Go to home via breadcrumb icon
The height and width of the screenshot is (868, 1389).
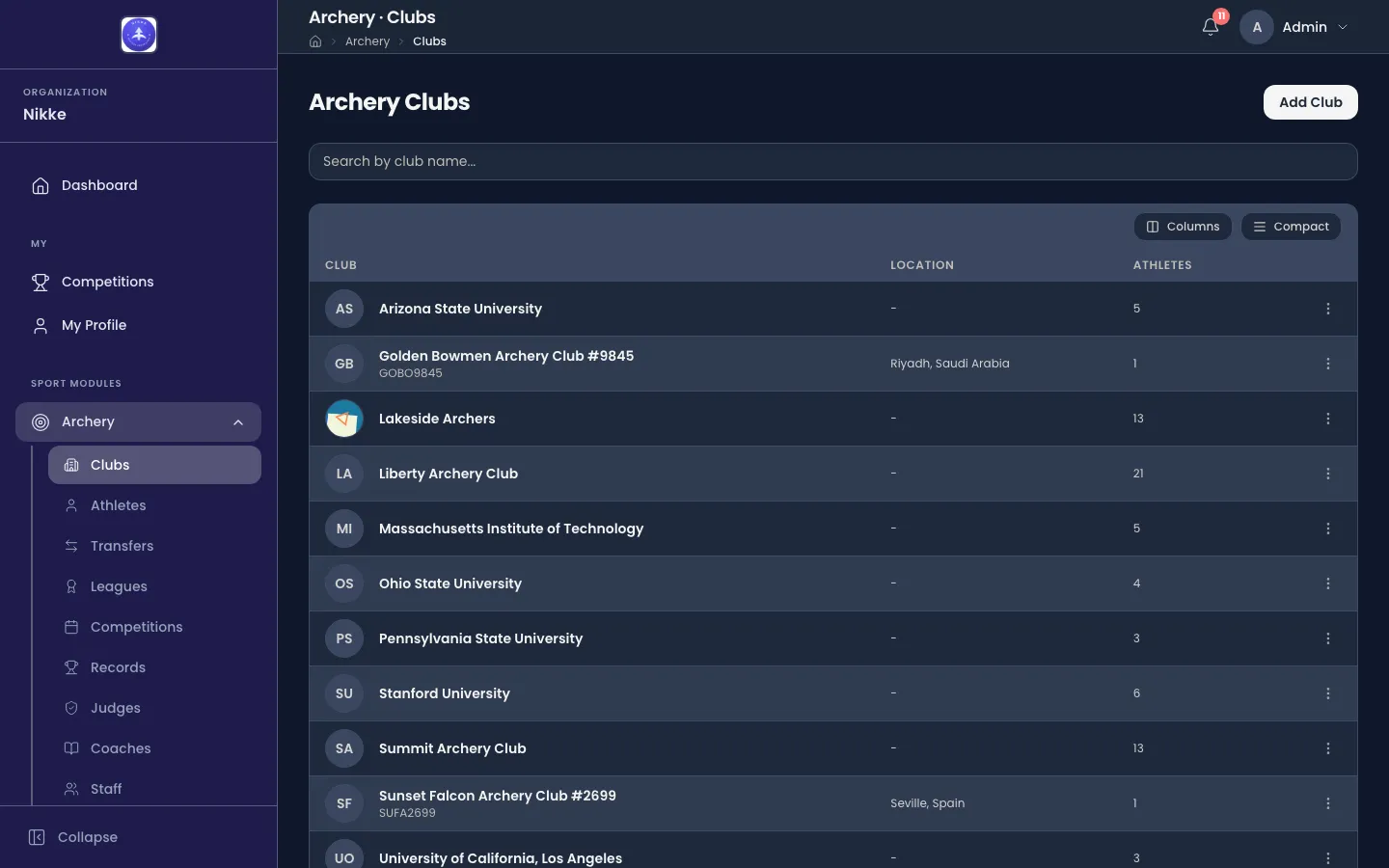[x=315, y=41]
